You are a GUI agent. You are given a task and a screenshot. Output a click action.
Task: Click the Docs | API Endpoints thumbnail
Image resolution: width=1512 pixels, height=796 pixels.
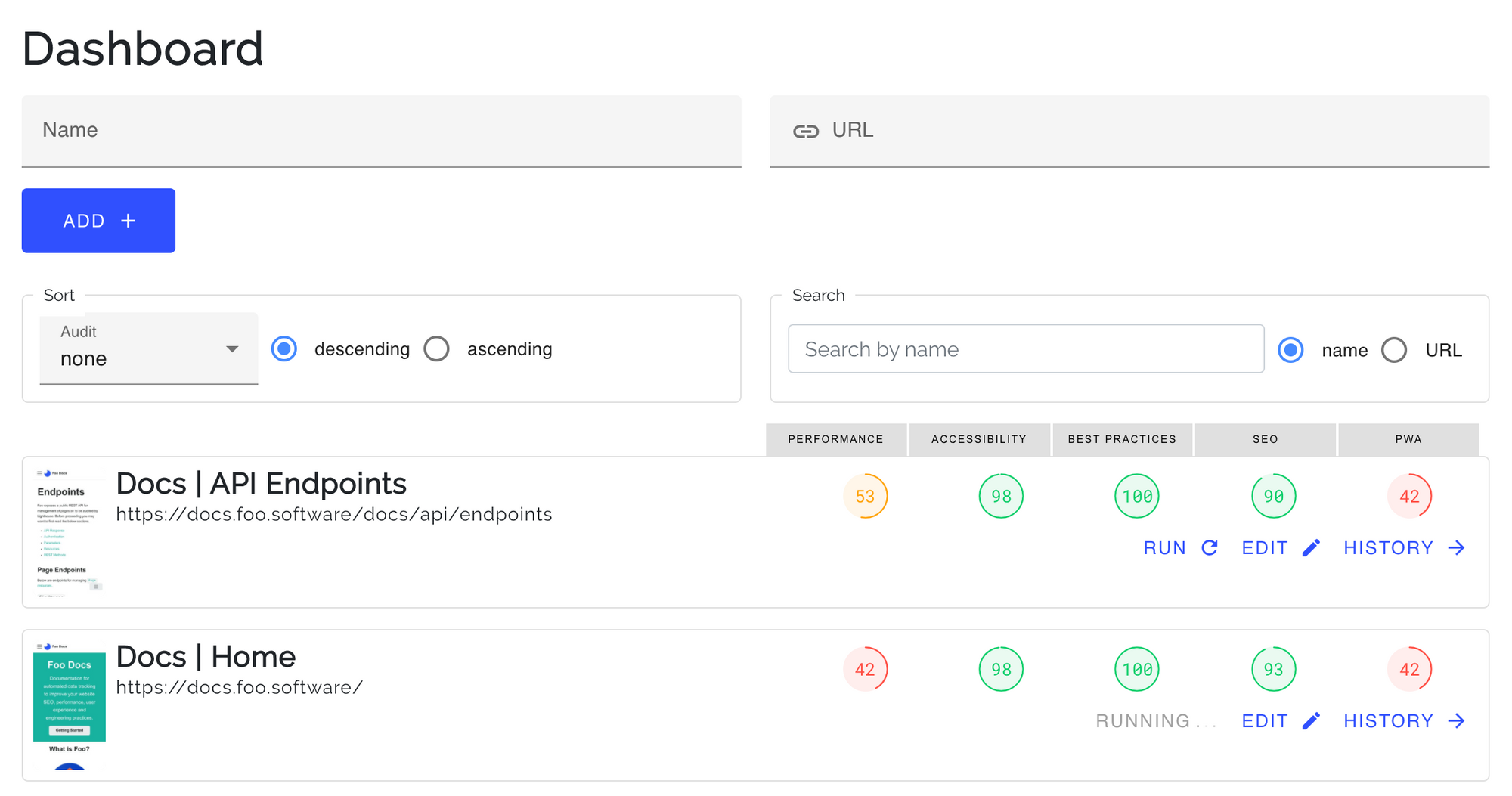pos(69,533)
